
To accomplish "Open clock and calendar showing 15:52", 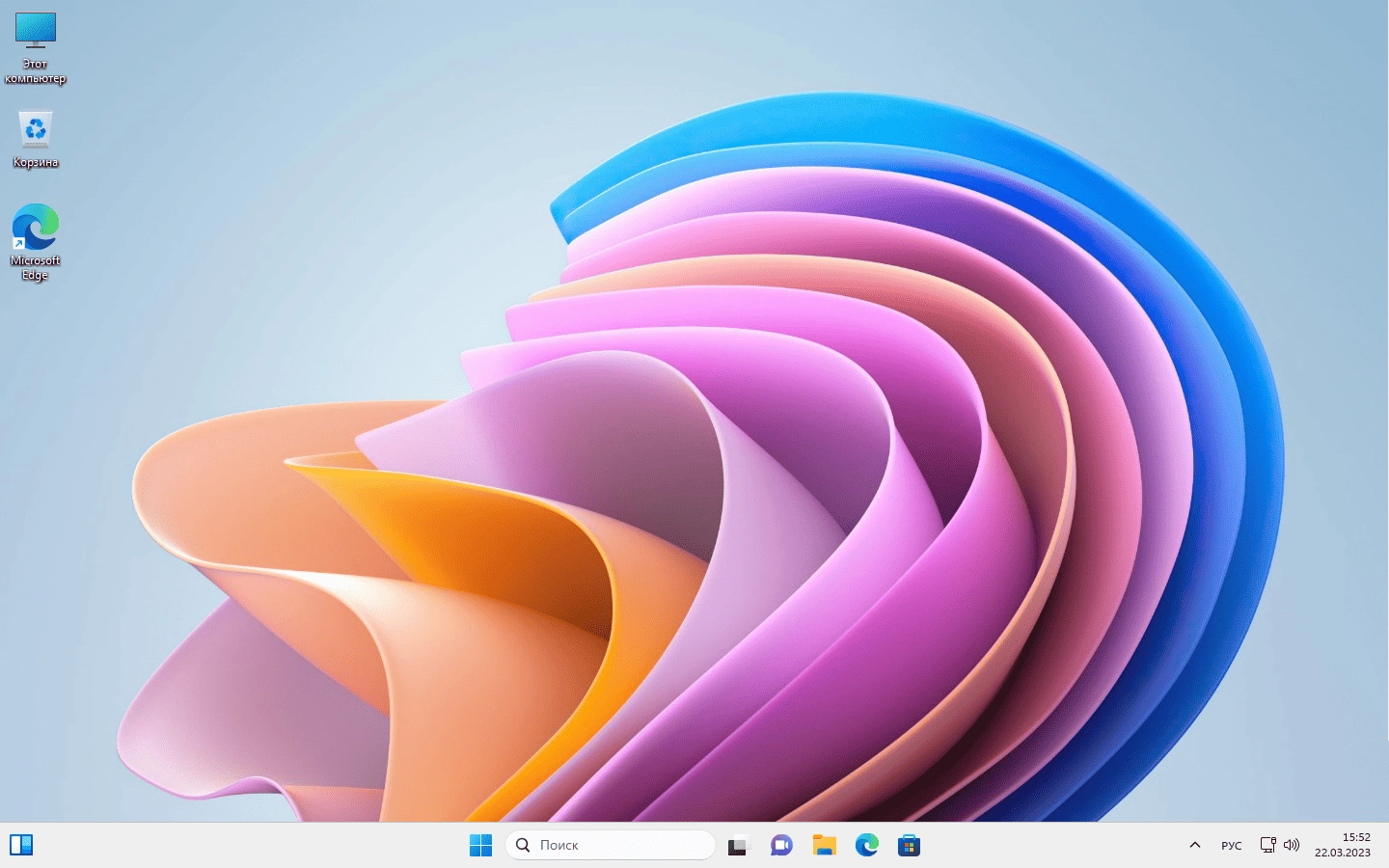I will (x=1342, y=845).
